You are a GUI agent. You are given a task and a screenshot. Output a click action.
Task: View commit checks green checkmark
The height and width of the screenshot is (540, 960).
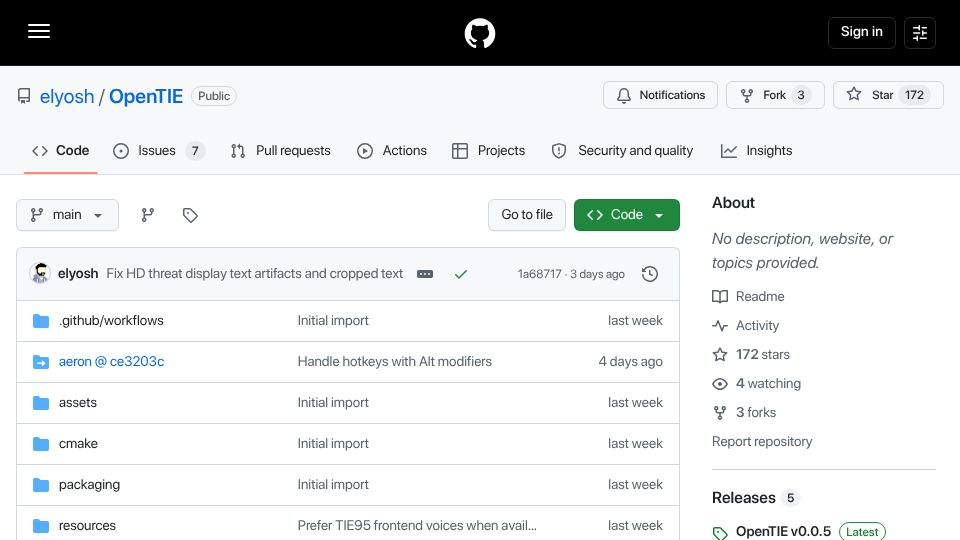pos(461,274)
